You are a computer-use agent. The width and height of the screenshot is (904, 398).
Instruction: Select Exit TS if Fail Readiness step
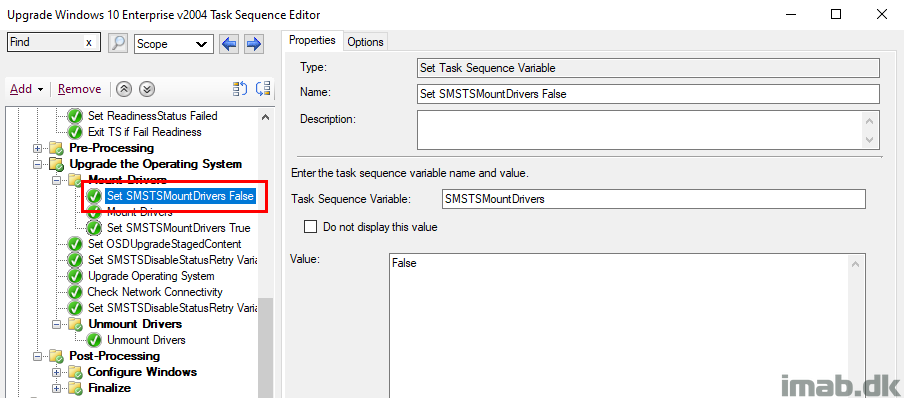(x=145, y=132)
